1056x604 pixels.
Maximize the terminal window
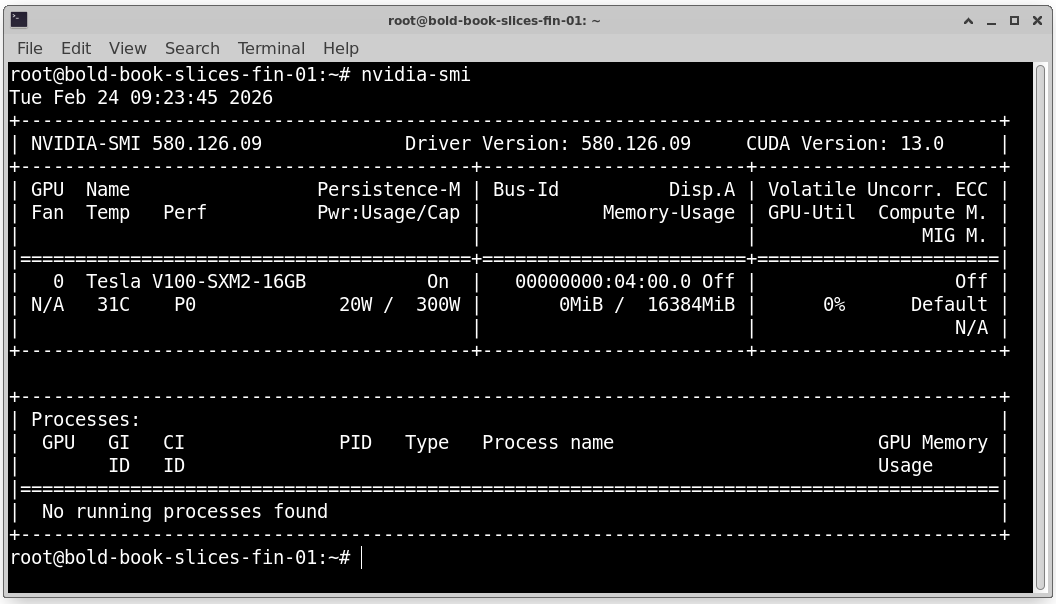pyautogui.click(x=1014, y=21)
